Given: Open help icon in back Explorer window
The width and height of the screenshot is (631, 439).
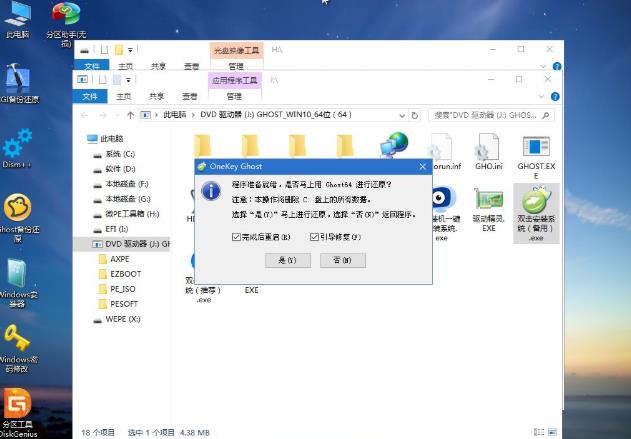Looking at the screenshot, I should pyautogui.click(x=557, y=66).
